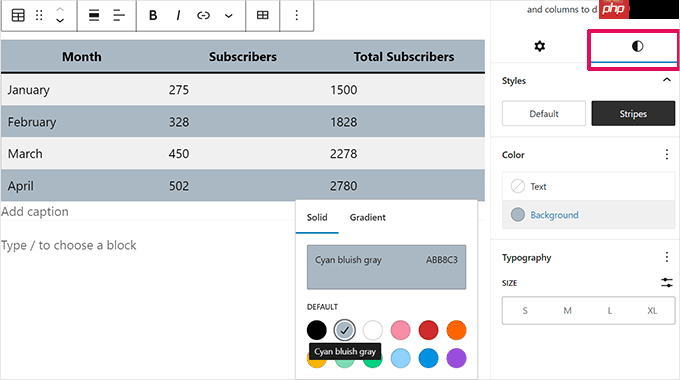Collapse the Styles panel section
This screenshot has width=680, height=380.
click(x=667, y=80)
